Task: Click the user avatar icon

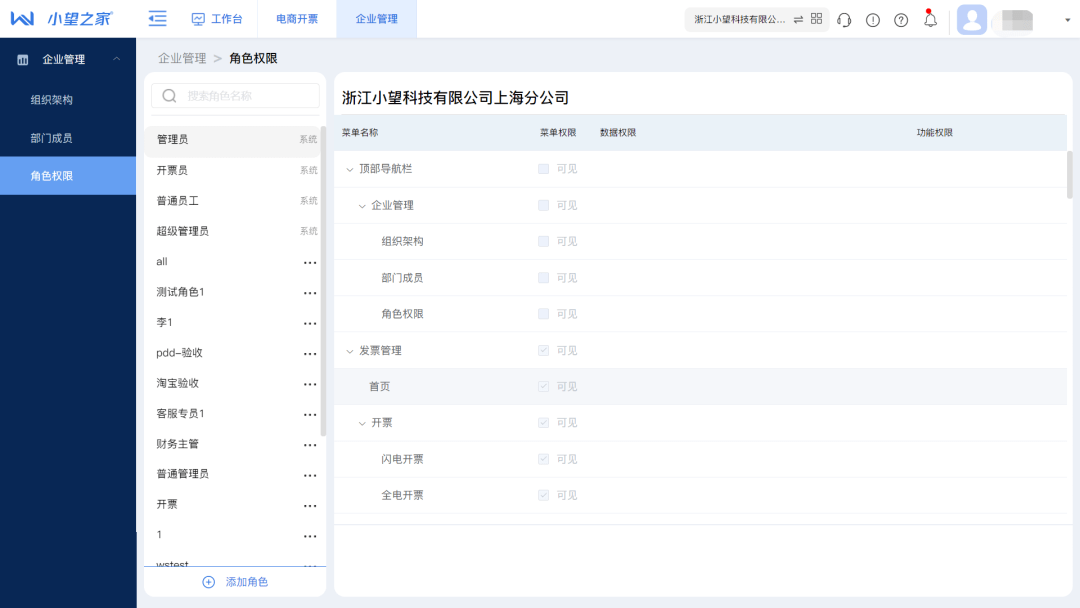Action: tap(972, 20)
